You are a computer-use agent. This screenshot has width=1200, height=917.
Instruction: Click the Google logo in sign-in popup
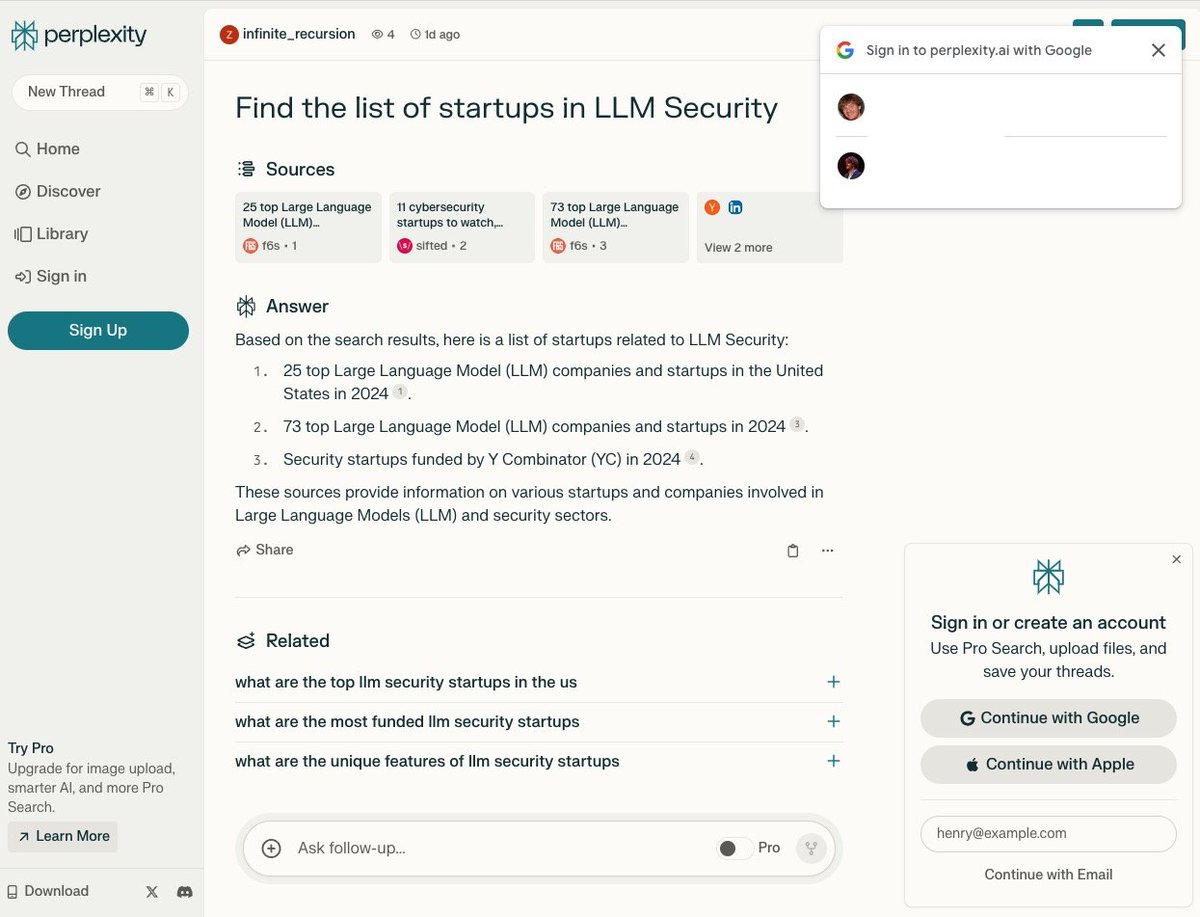[845, 50]
